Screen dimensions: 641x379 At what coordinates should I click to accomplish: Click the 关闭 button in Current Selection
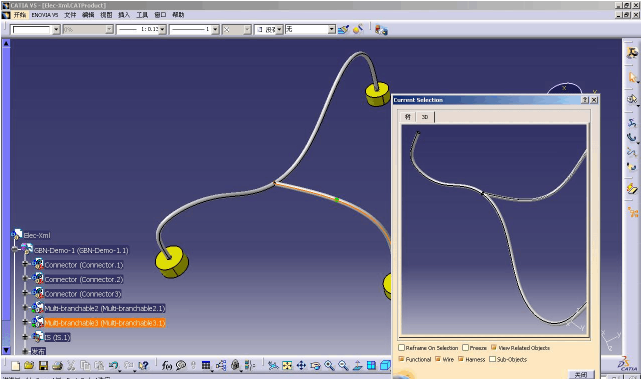pos(580,374)
